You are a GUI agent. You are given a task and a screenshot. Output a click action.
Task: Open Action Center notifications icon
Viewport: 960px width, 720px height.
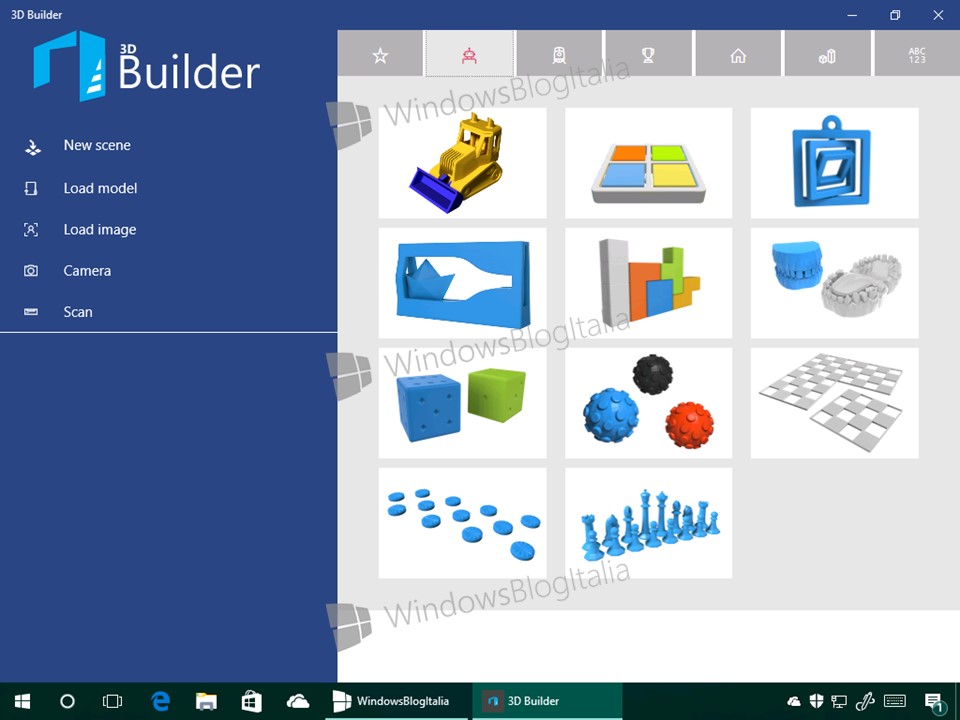934,703
